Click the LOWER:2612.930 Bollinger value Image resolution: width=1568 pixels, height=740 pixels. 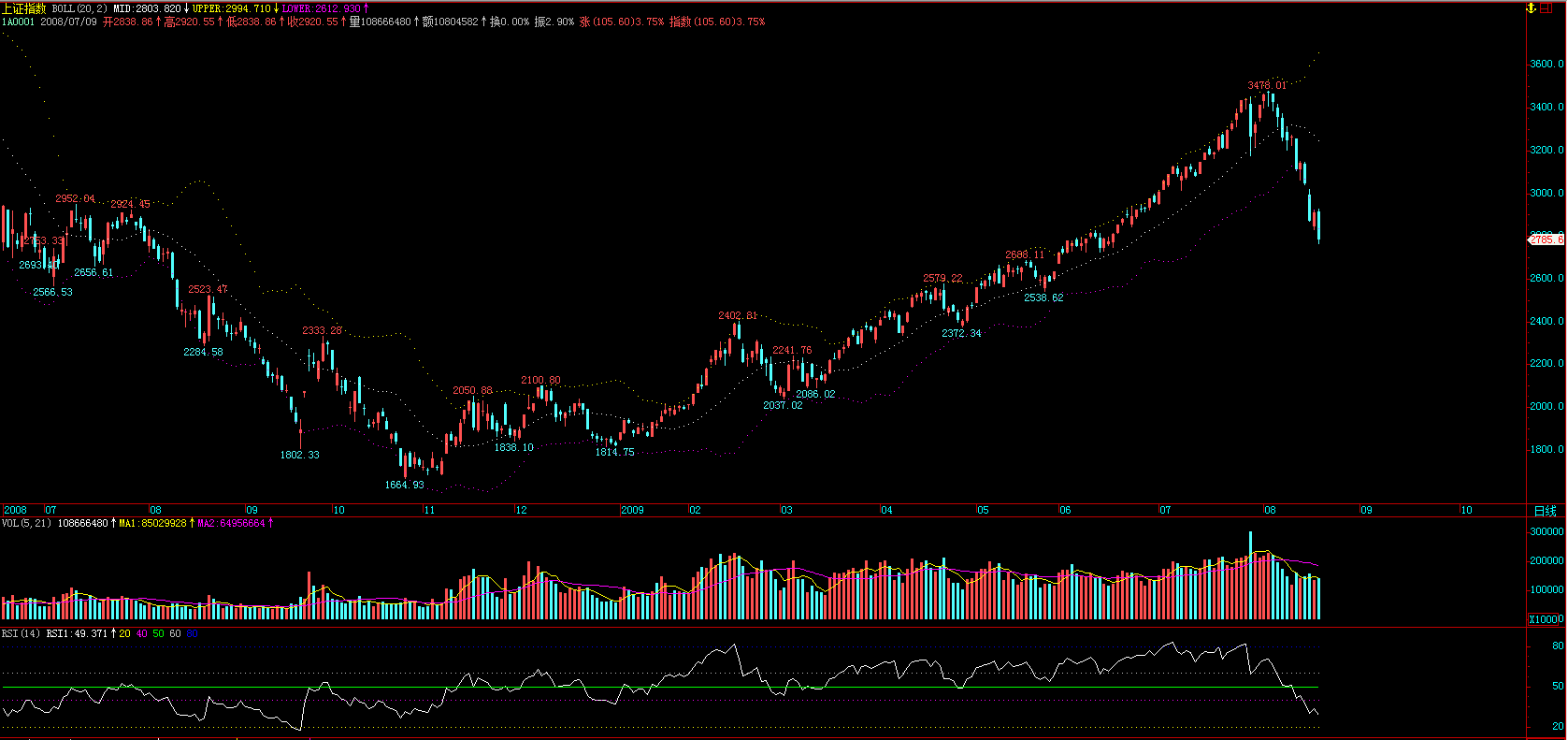tap(321, 8)
